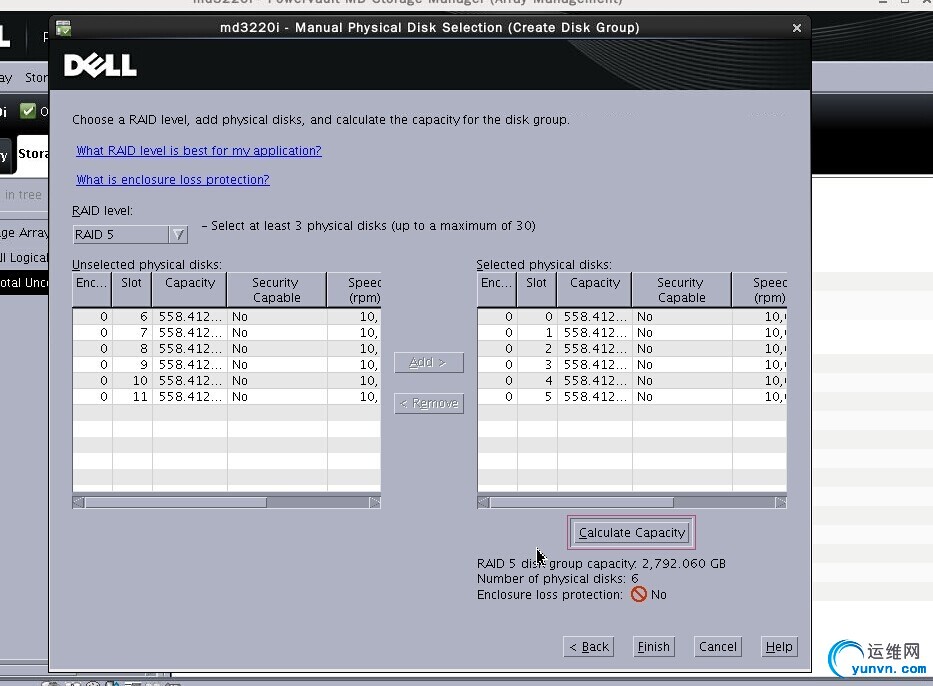
Task: Select unselected disk in slot 9
Action: pos(226,365)
